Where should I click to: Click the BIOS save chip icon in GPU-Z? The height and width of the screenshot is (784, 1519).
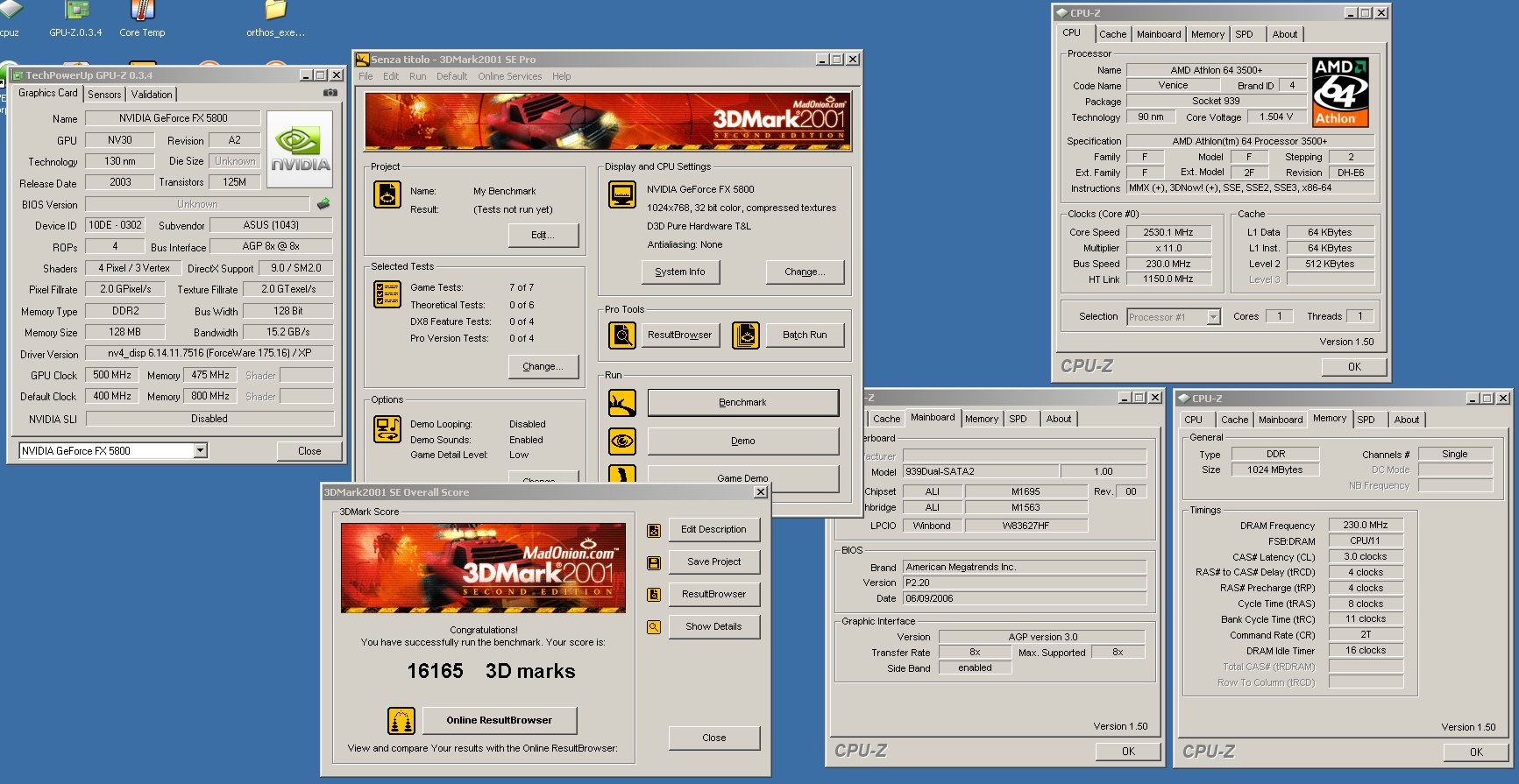(323, 204)
